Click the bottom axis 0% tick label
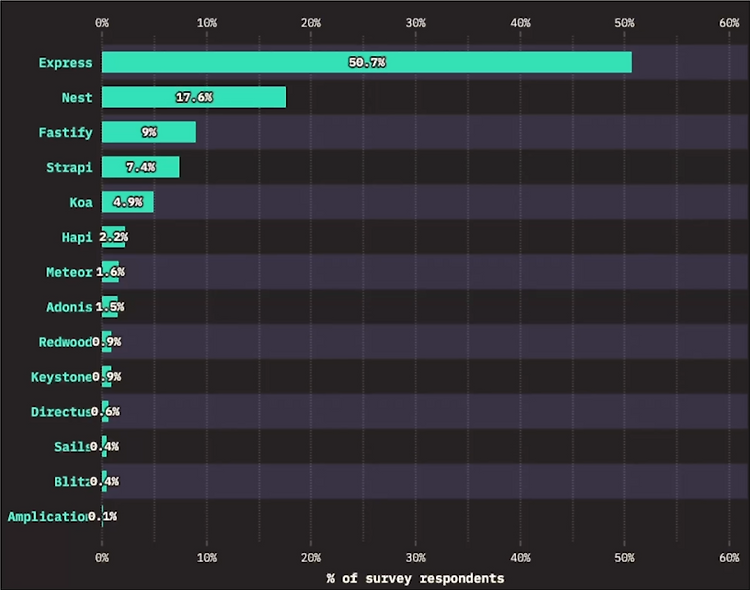Image resolution: width=750 pixels, height=590 pixels. point(102,557)
